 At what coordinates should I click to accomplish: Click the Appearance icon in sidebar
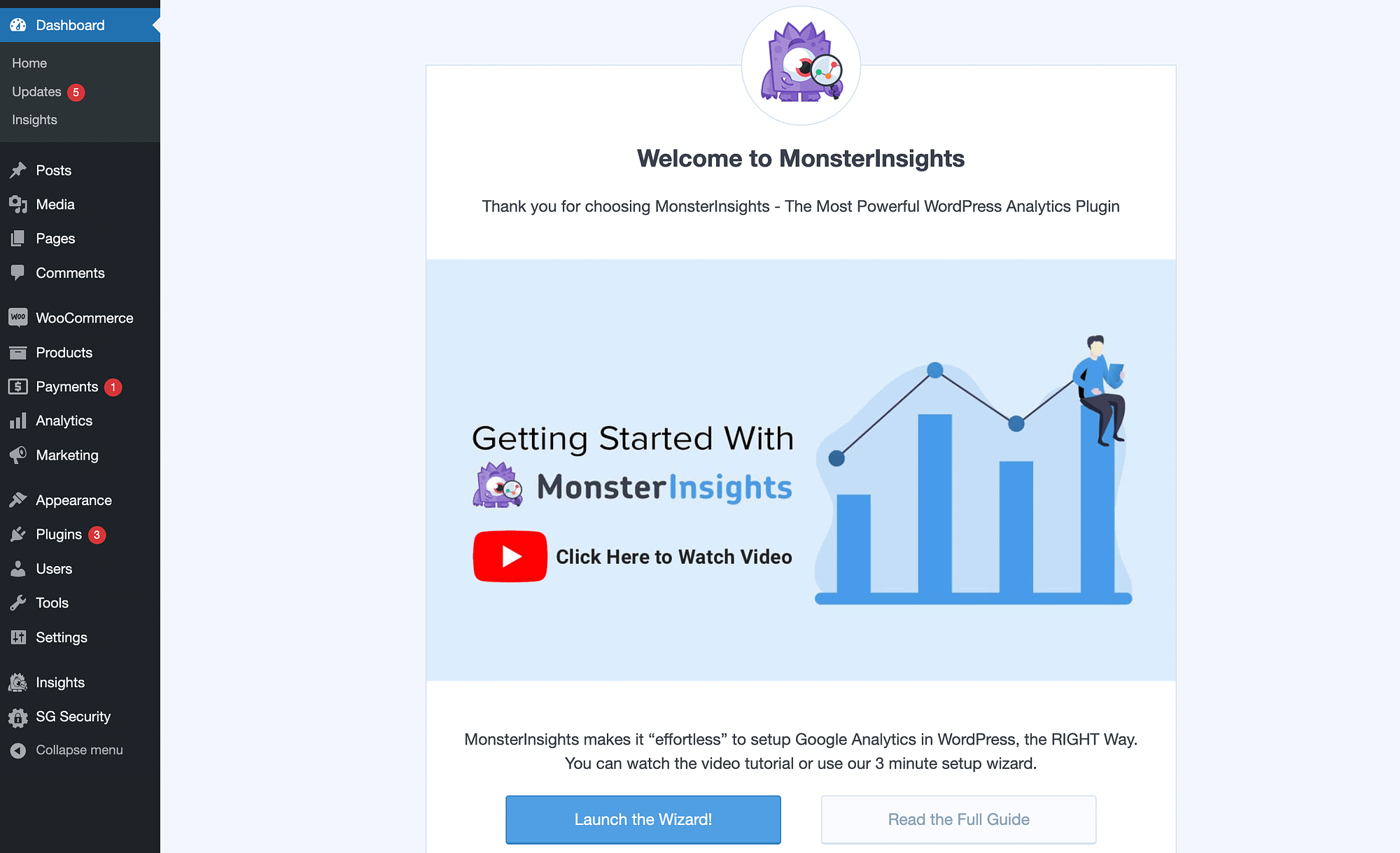18,499
